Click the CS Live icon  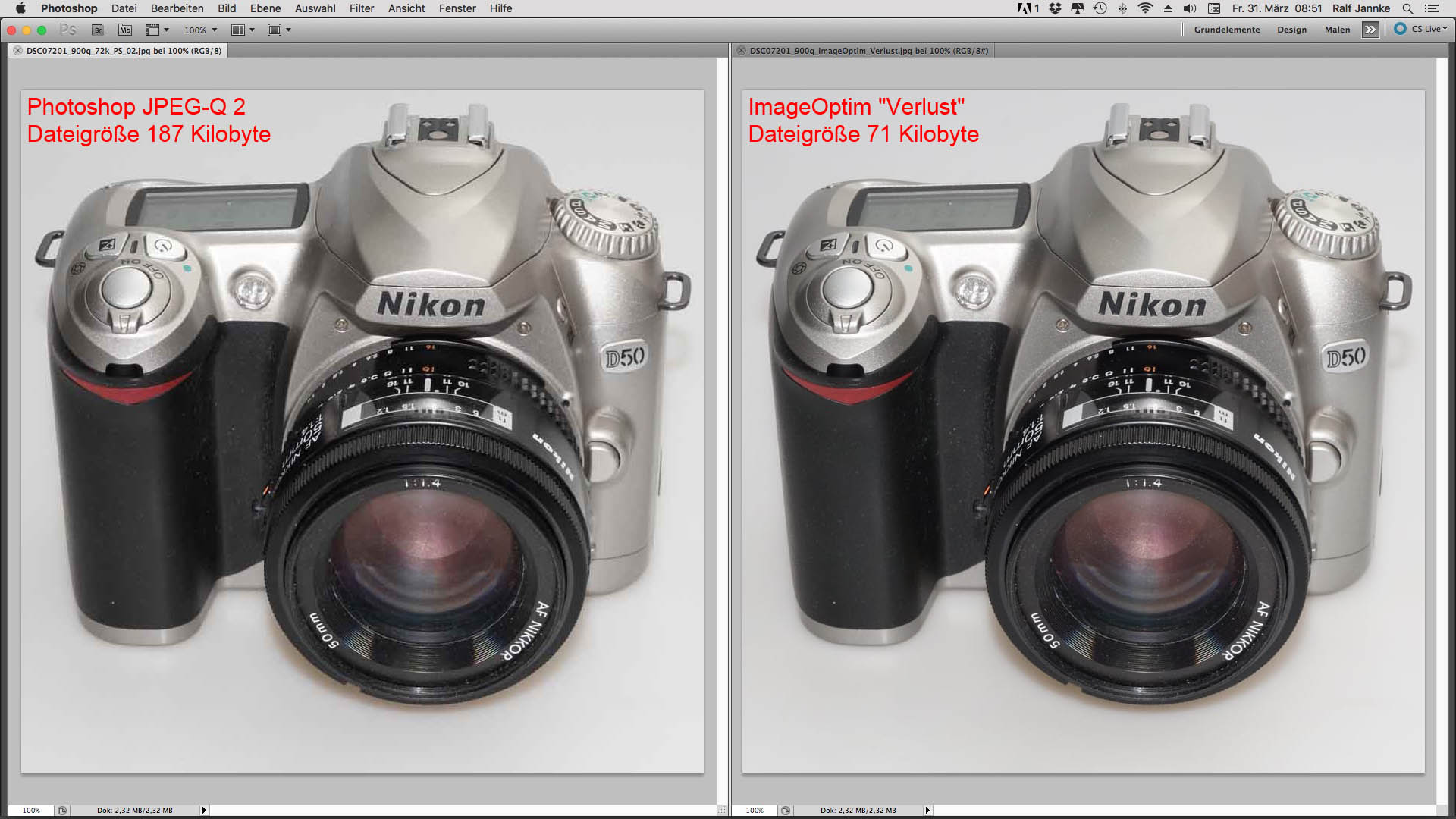(1400, 29)
